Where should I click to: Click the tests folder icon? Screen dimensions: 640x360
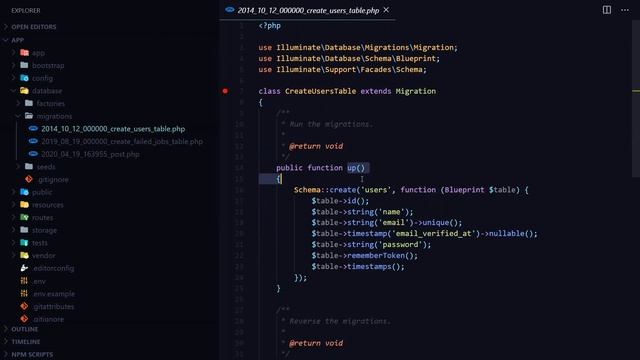tap(24, 242)
